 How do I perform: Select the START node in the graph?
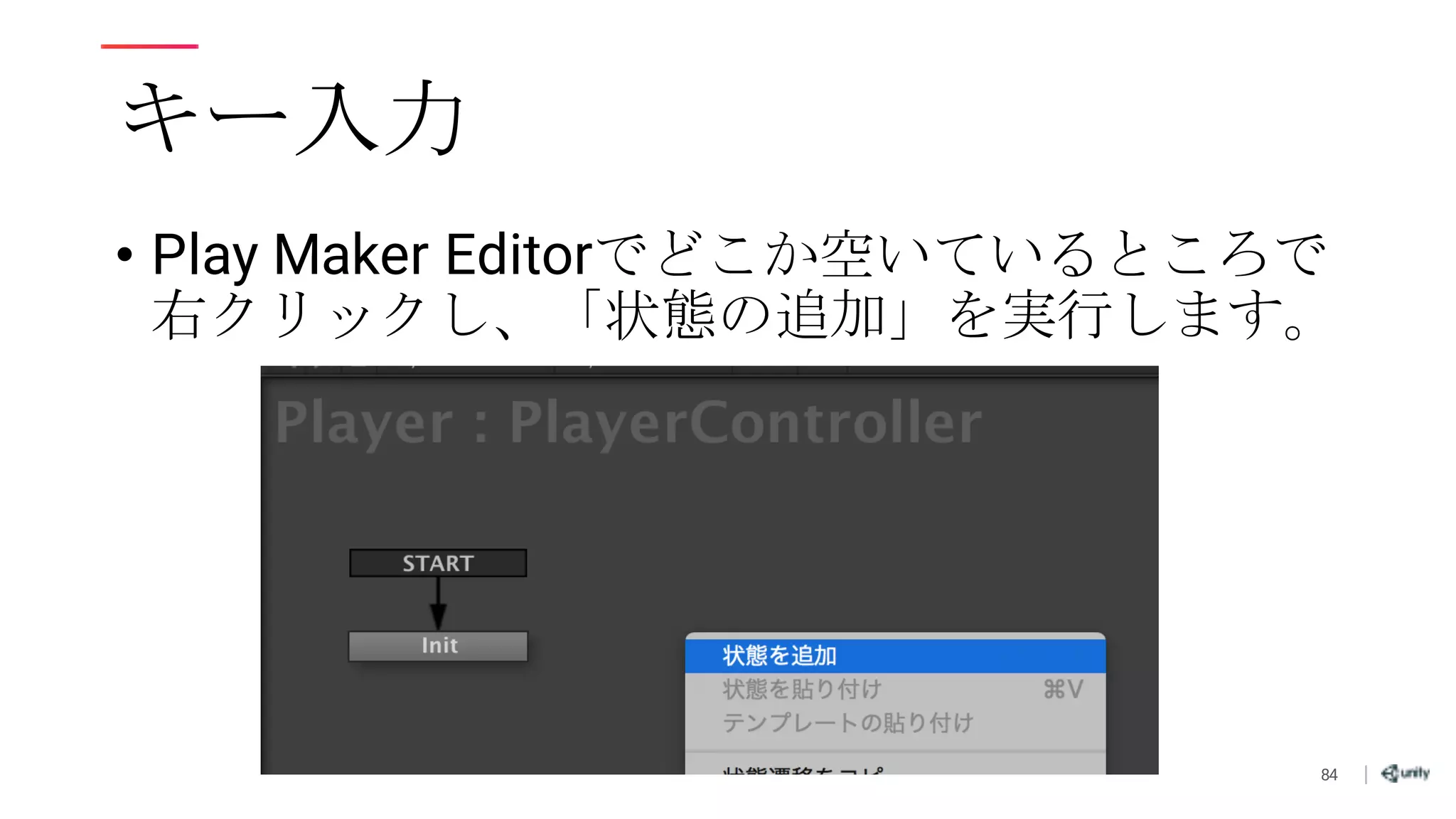(438, 563)
